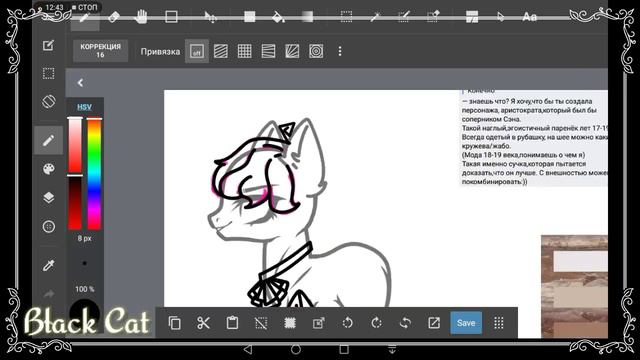The height and width of the screenshot is (360, 640).
Task: Open the grid menu beside Save
Action: [x=498, y=323]
